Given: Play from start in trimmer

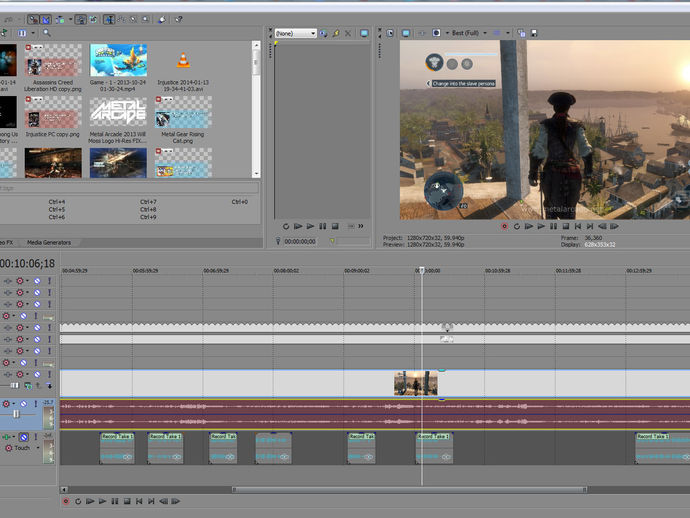Looking at the screenshot, I should pyautogui.click(x=298, y=226).
